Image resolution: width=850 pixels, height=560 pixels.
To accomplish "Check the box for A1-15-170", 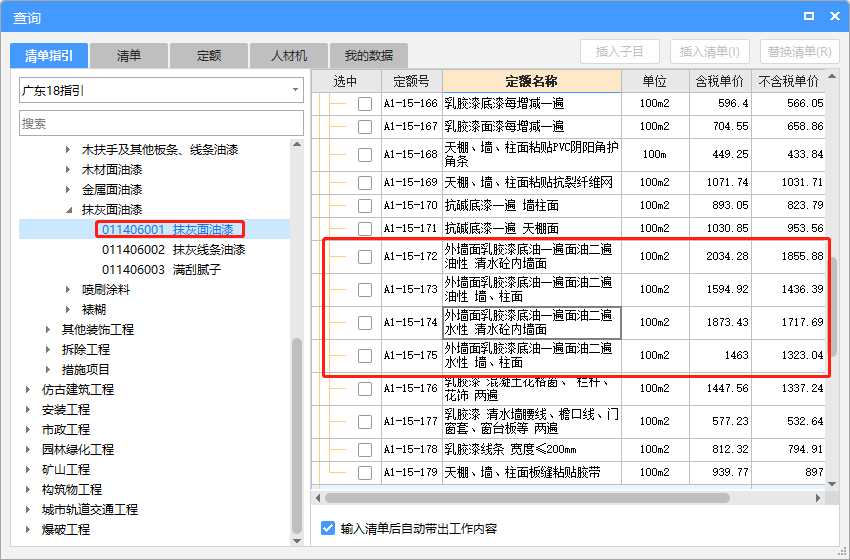I will [365, 206].
